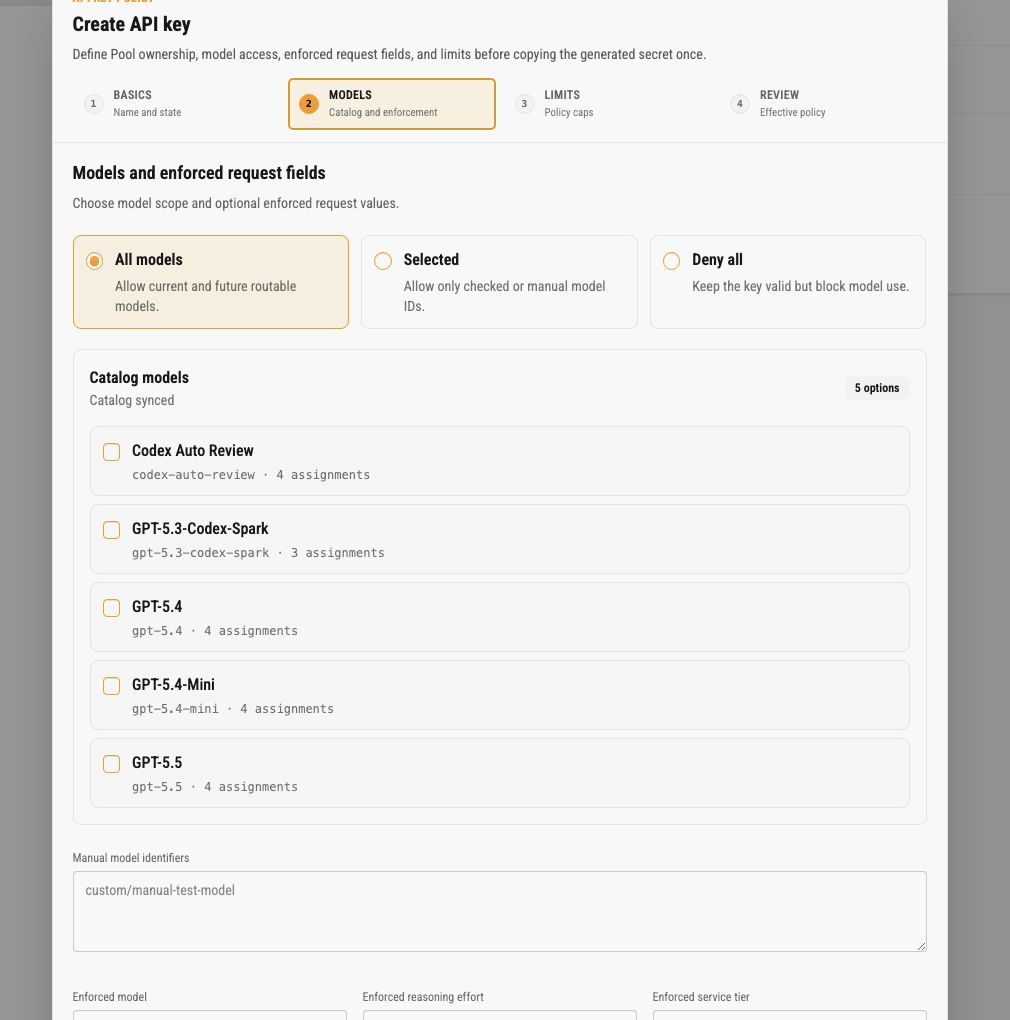Image resolution: width=1010 pixels, height=1020 pixels.
Task: Click the Create API key title
Action: [x=131, y=25]
